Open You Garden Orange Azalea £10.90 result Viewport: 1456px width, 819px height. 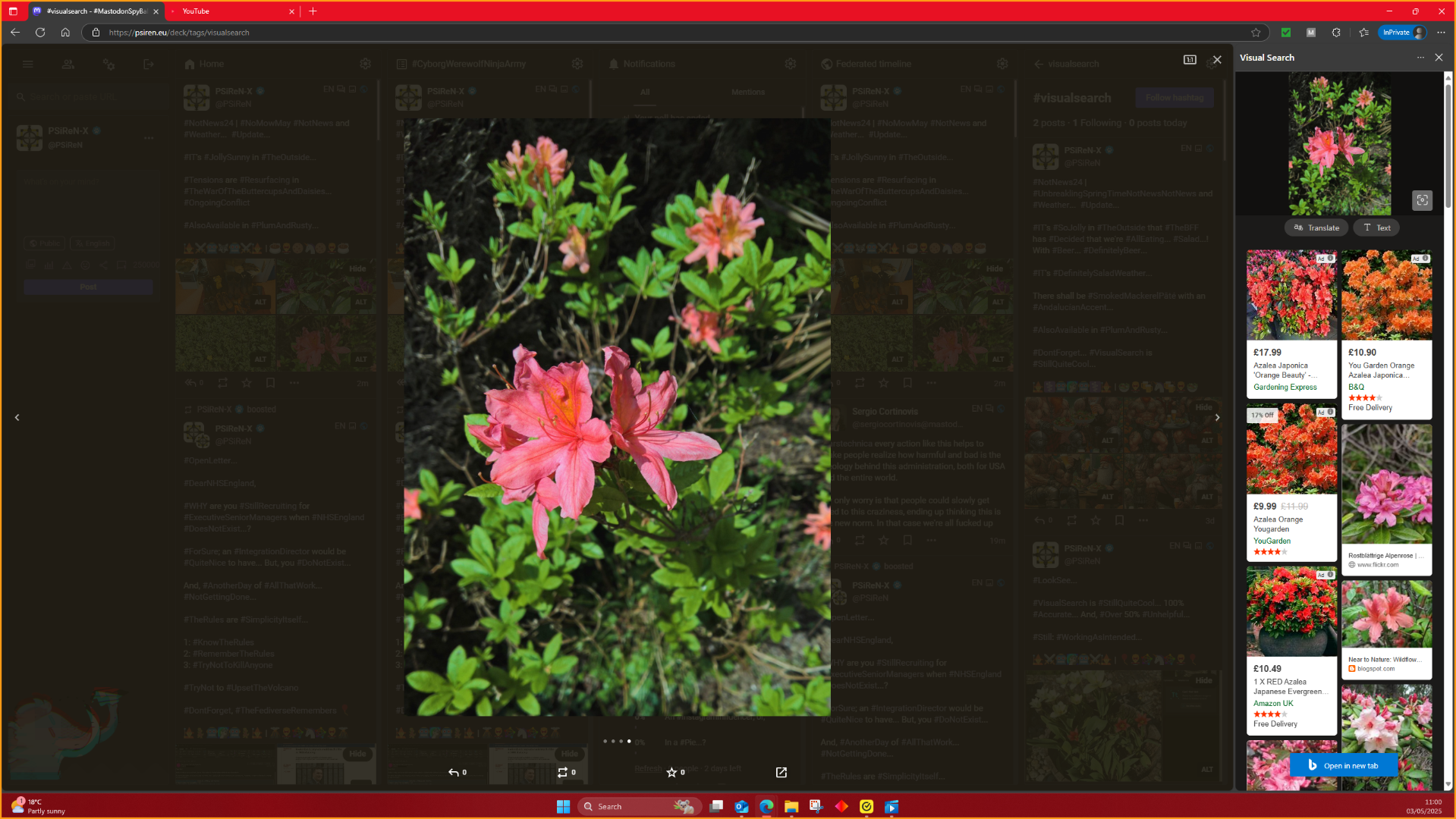(1386, 334)
